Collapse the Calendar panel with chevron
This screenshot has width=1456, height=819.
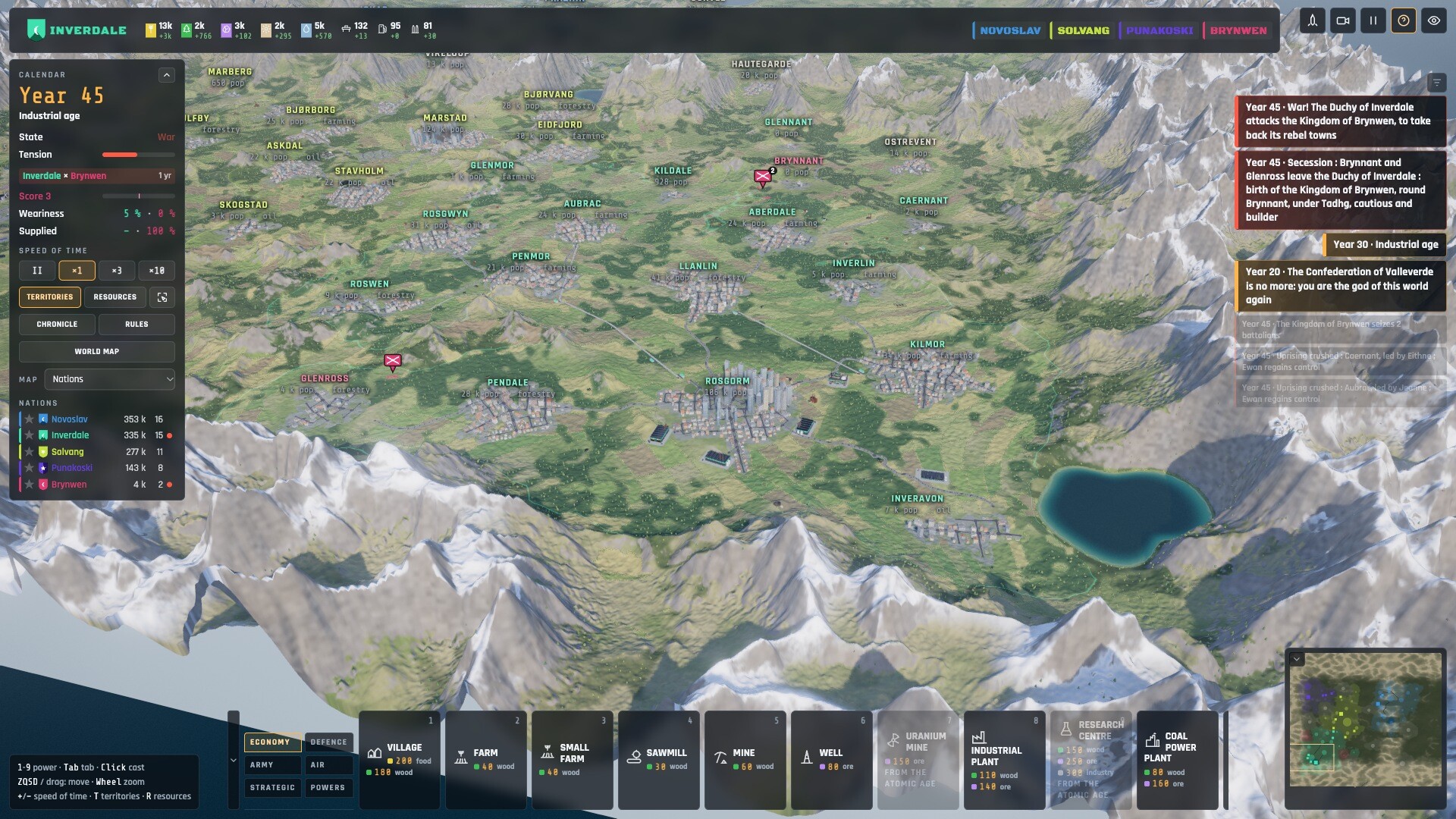[167, 75]
